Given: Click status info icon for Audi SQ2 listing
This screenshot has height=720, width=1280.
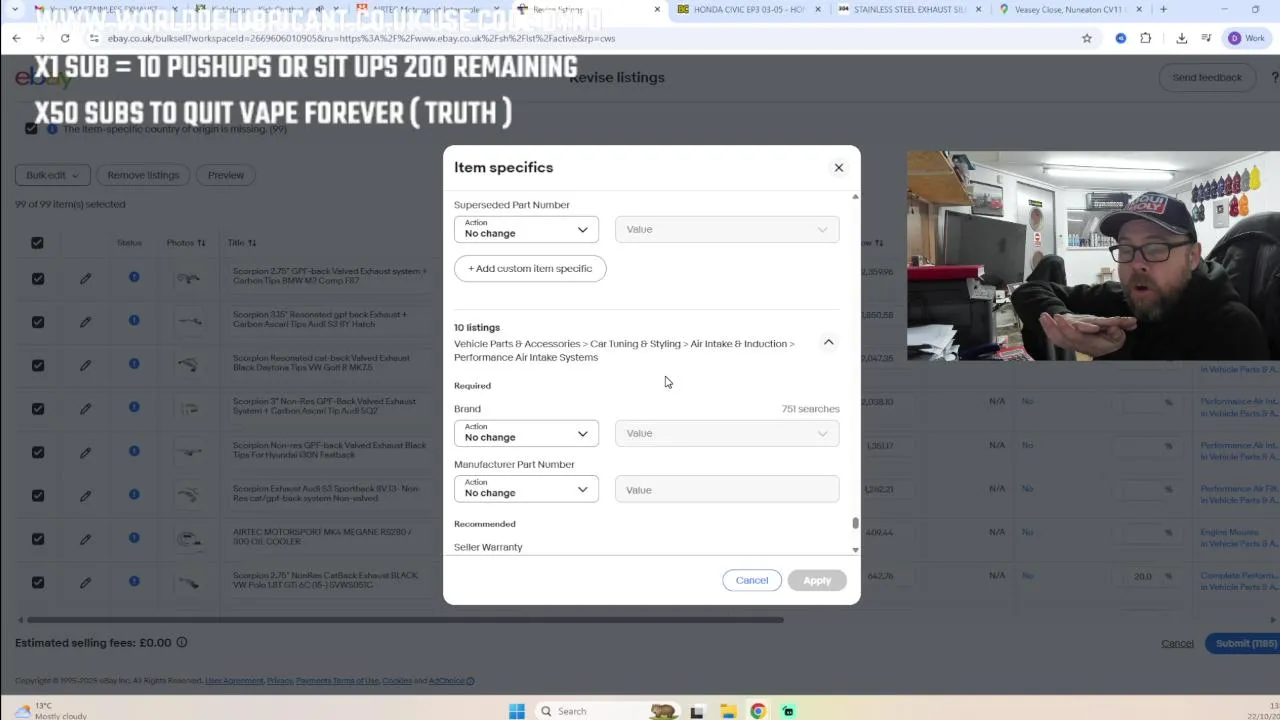Looking at the screenshot, I should [134, 407].
